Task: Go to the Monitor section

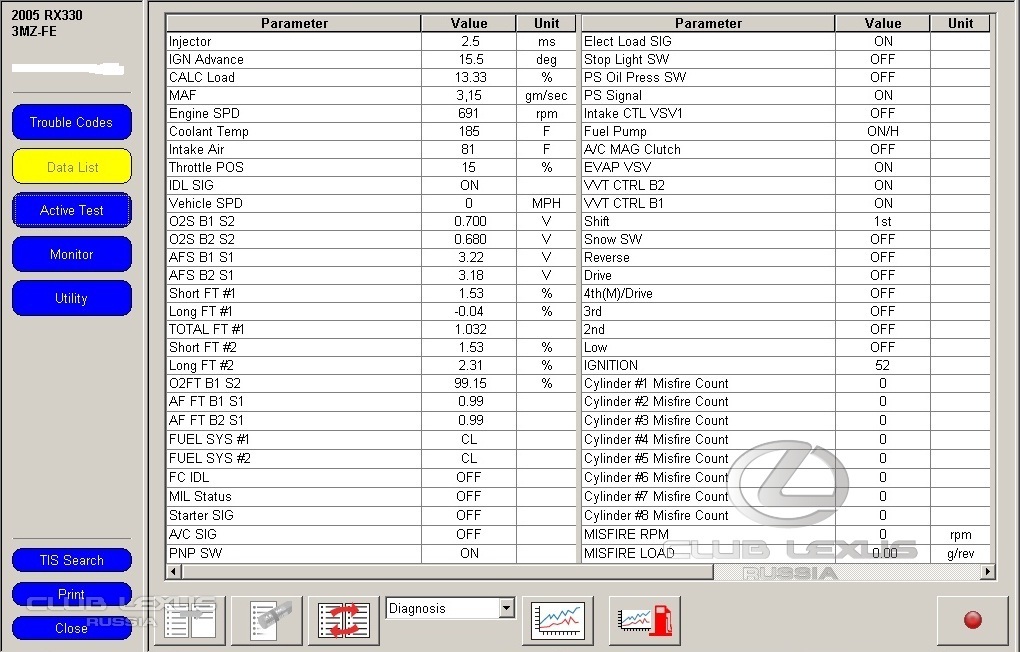Action: point(72,254)
